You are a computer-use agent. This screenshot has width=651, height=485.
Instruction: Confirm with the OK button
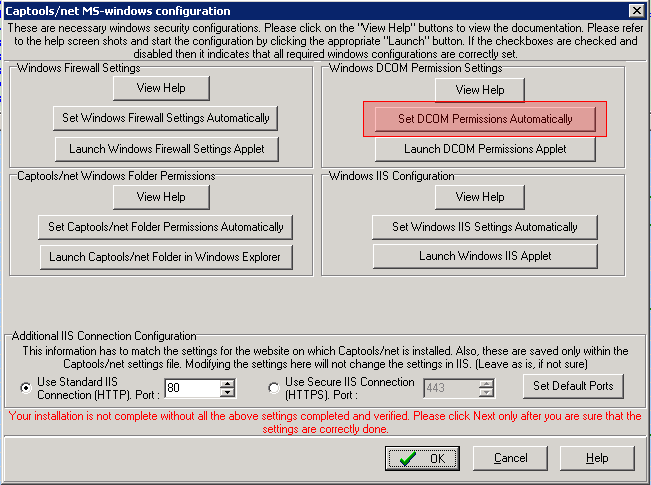click(422, 458)
